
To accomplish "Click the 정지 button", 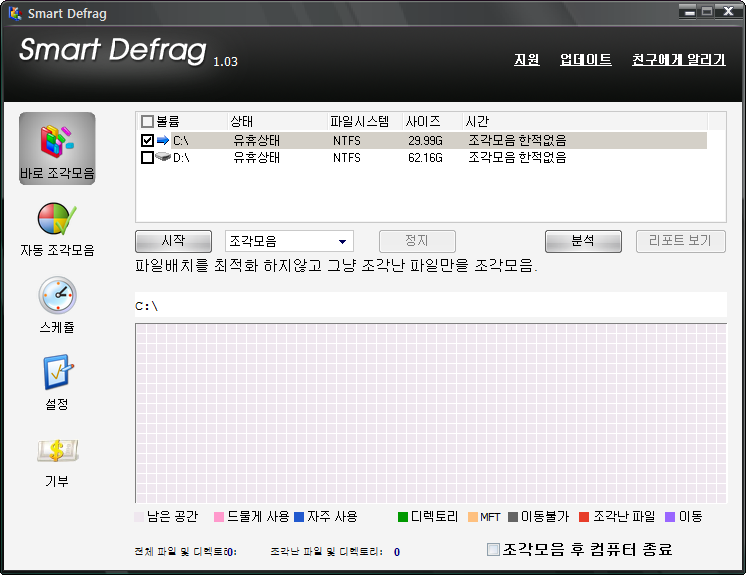I will click(x=417, y=241).
